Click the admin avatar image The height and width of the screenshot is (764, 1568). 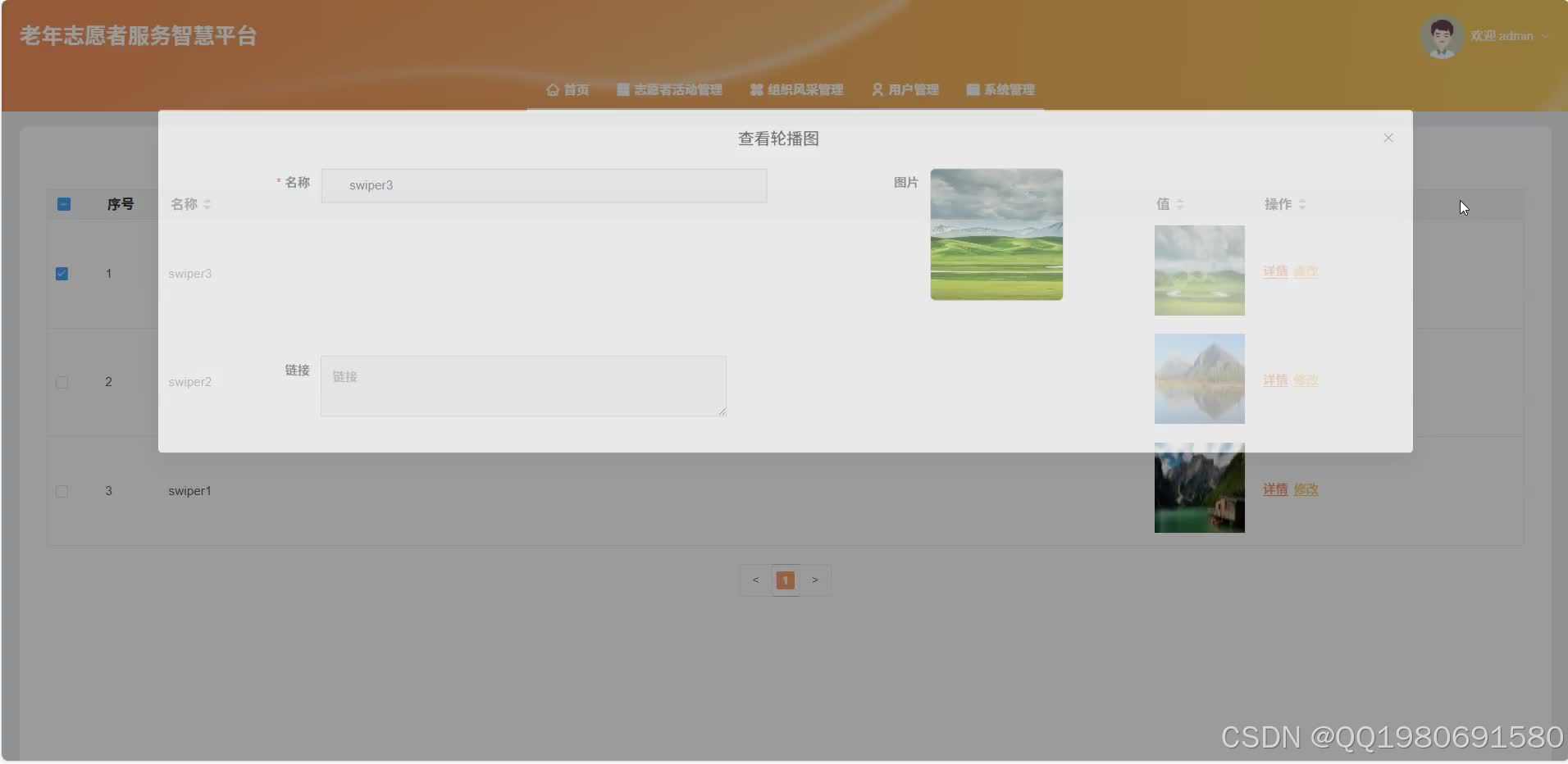click(1443, 36)
